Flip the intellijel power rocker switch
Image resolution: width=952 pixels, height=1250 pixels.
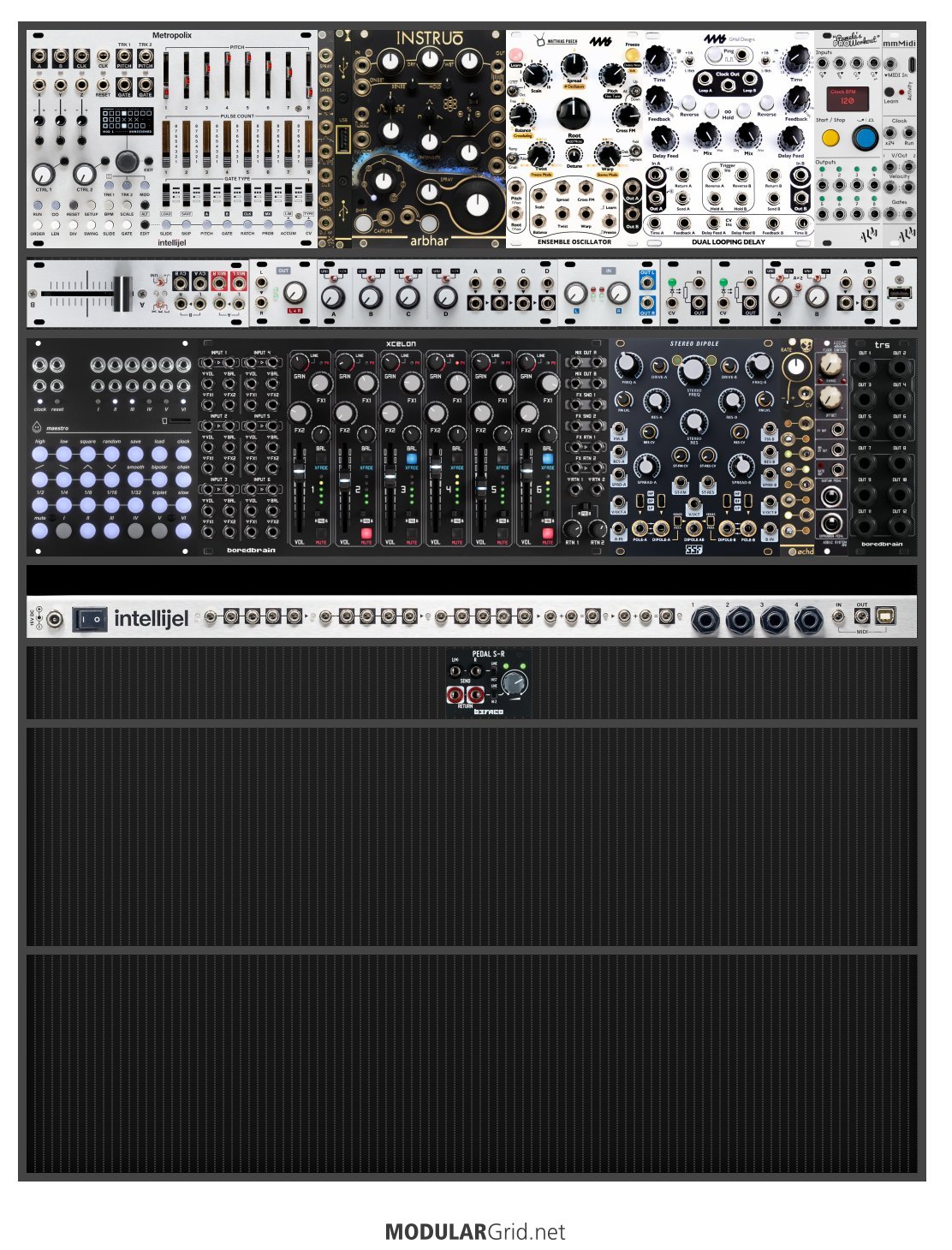[89, 617]
